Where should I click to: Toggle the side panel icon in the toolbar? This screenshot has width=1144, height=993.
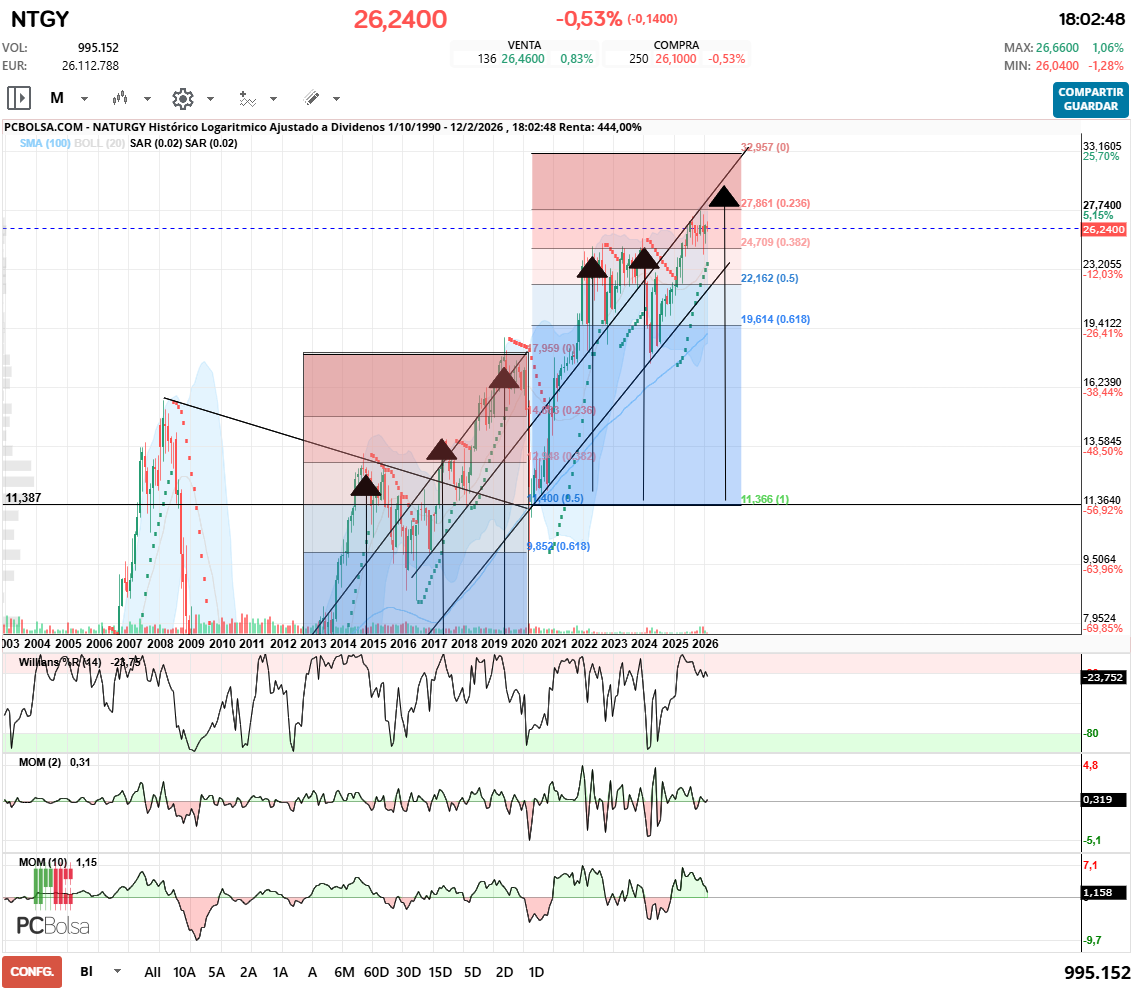pyautogui.click(x=19, y=98)
